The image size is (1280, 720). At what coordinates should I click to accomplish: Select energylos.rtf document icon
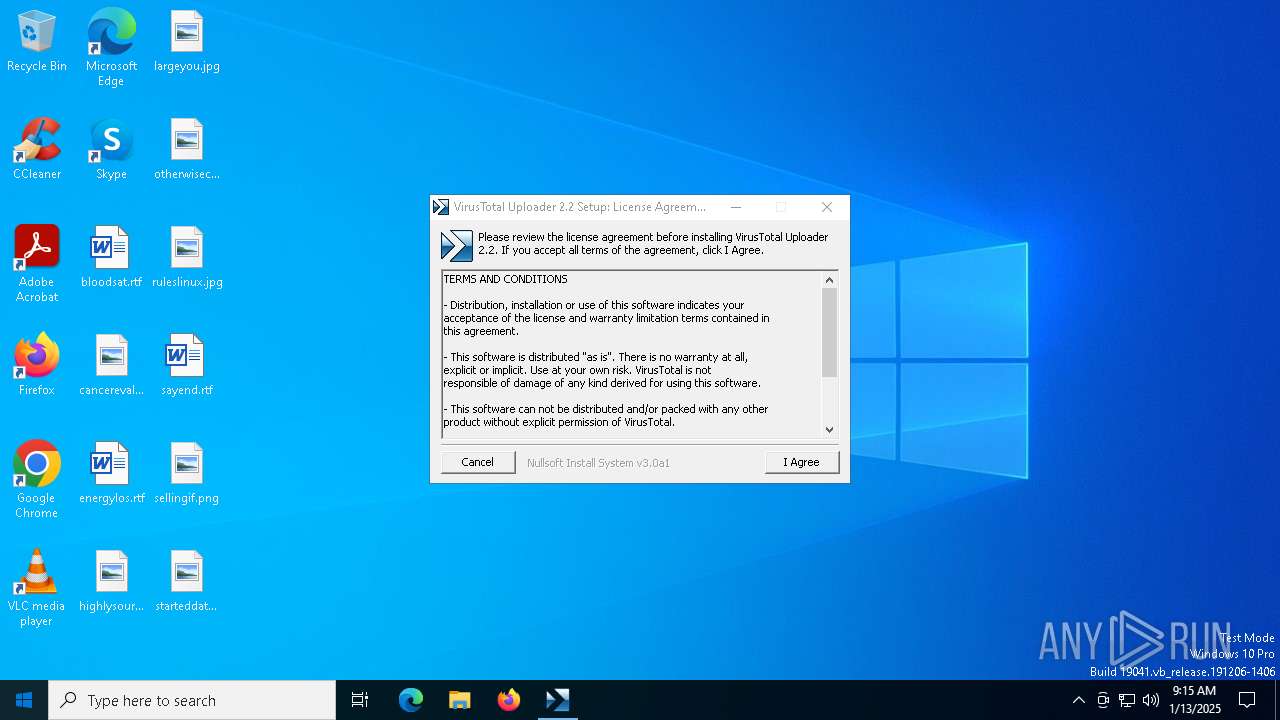click(x=111, y=474)
